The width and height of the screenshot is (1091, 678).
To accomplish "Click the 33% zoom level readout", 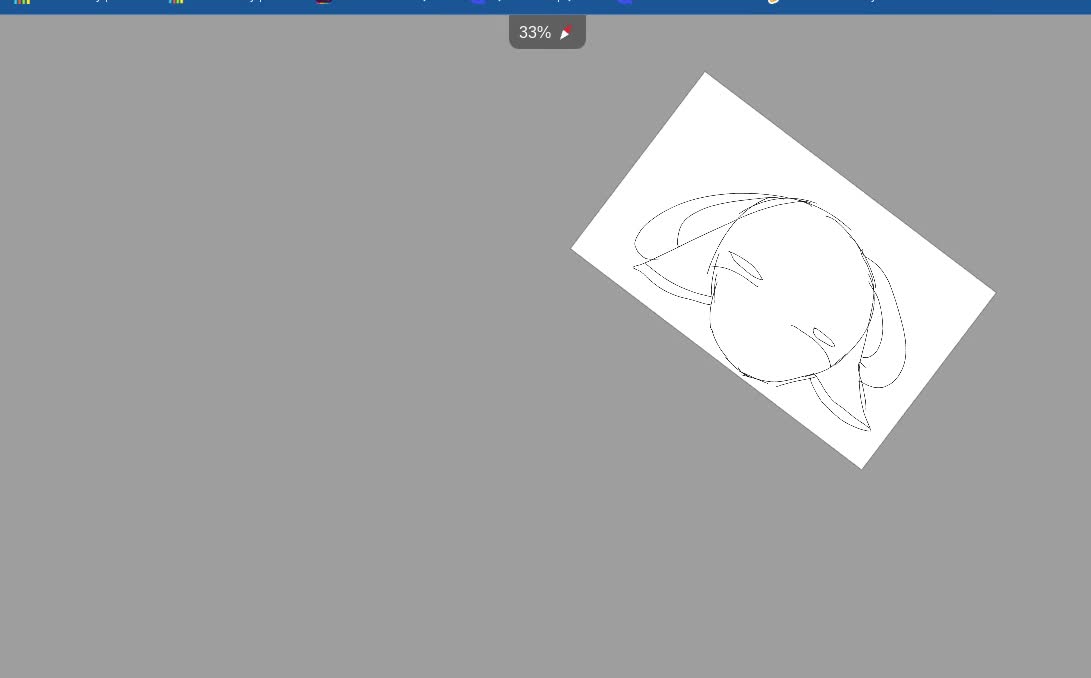I will click(534, 33).
